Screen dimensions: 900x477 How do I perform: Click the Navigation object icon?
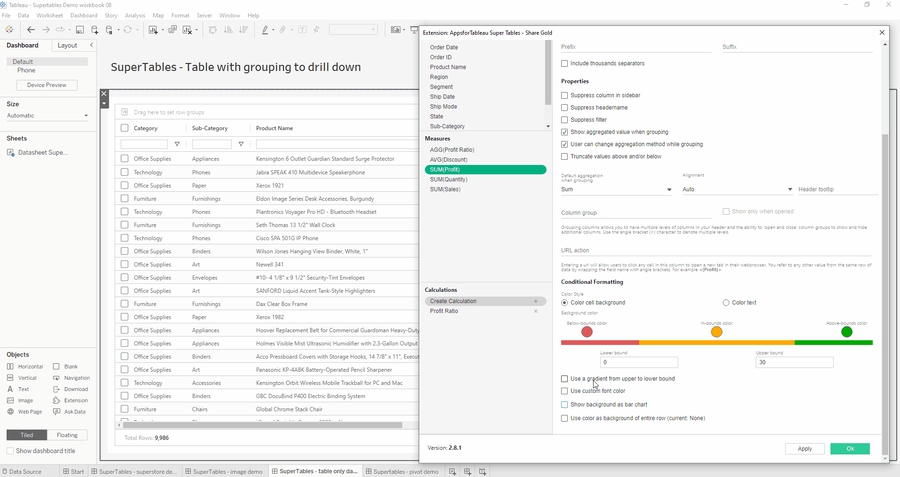pos(57,378)
